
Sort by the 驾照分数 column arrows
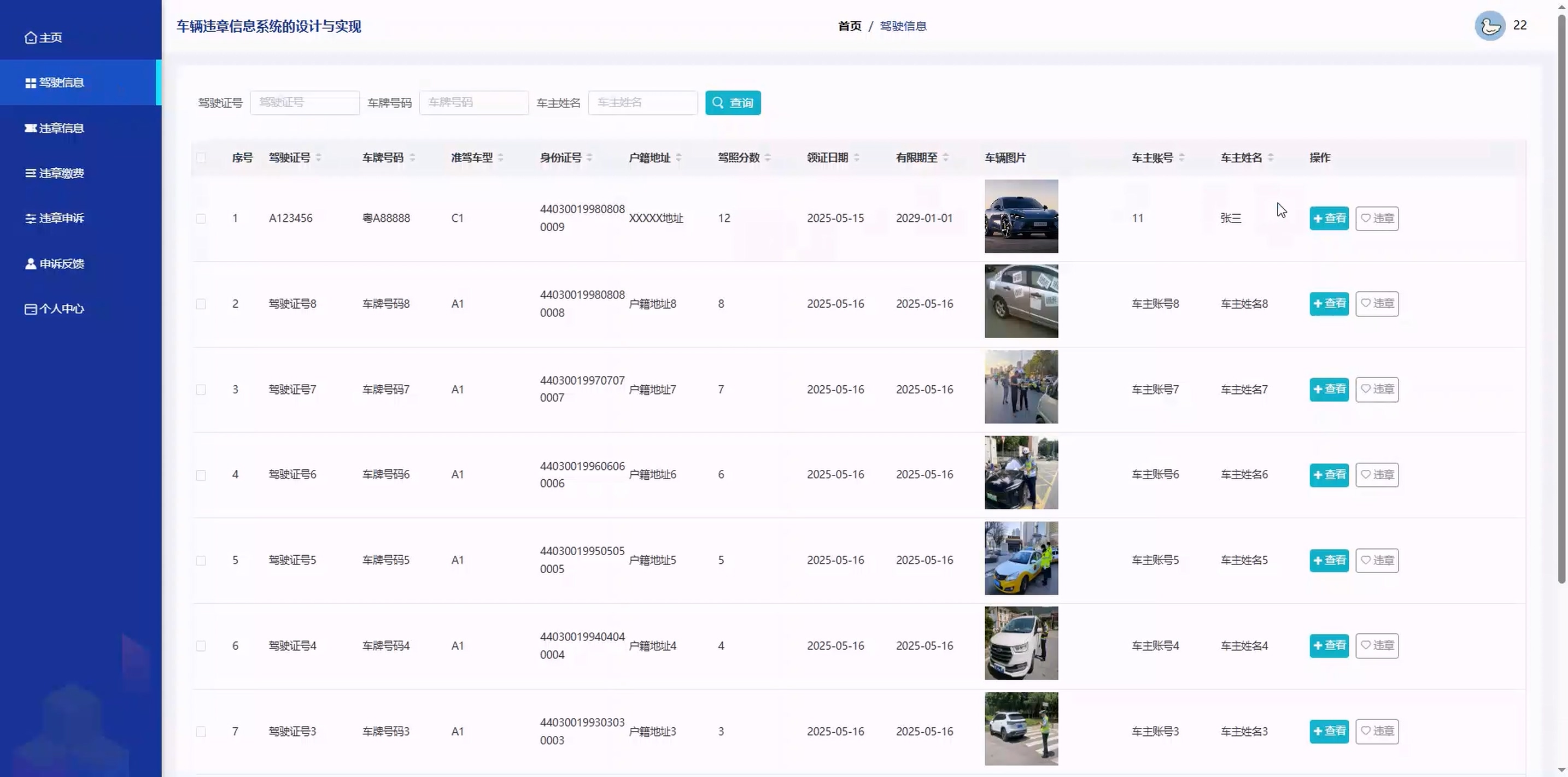(768, 157)
